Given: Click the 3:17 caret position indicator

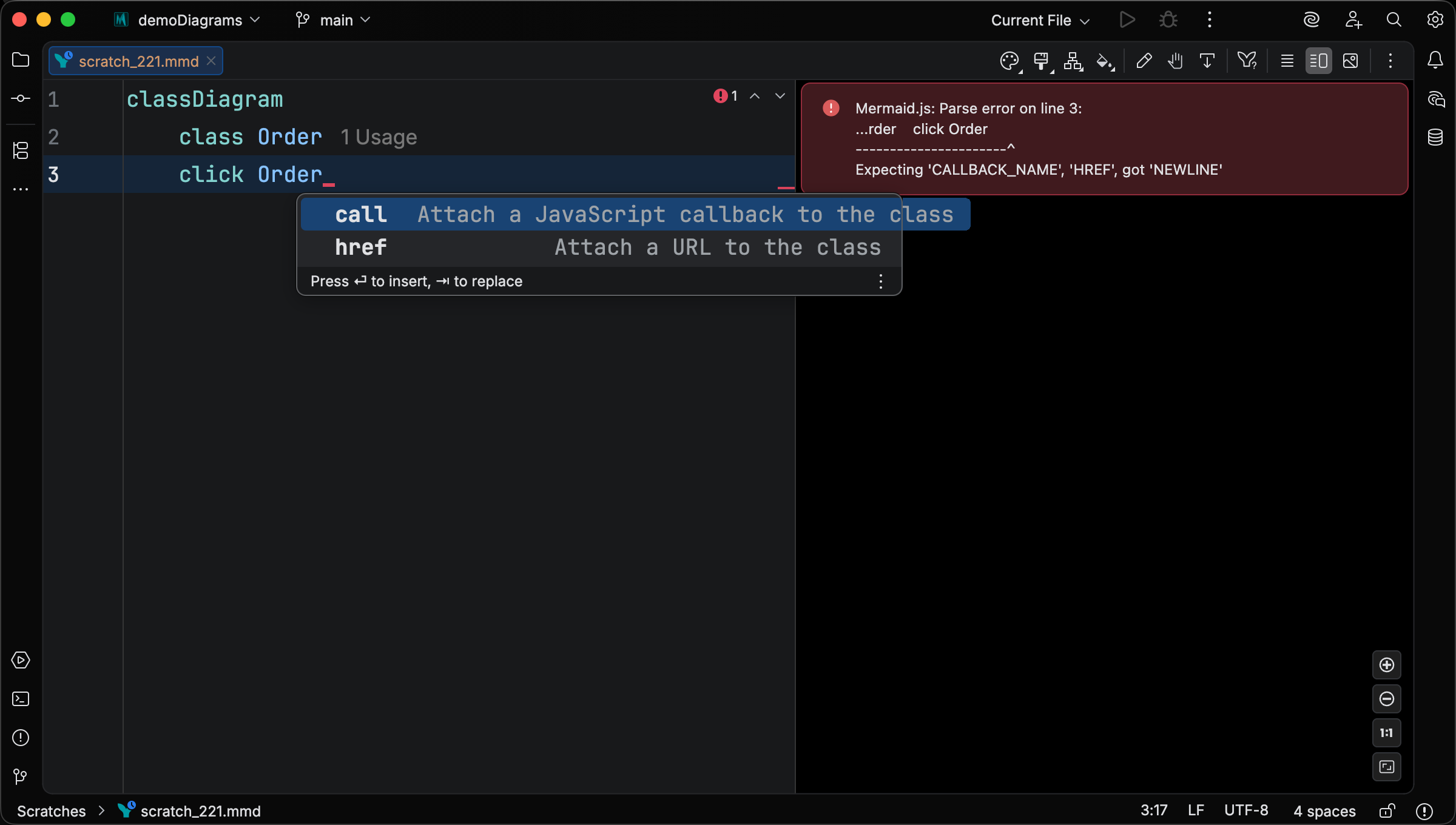Looking at the screenshot, I should pyautogui.click(x=1153, y=810).
